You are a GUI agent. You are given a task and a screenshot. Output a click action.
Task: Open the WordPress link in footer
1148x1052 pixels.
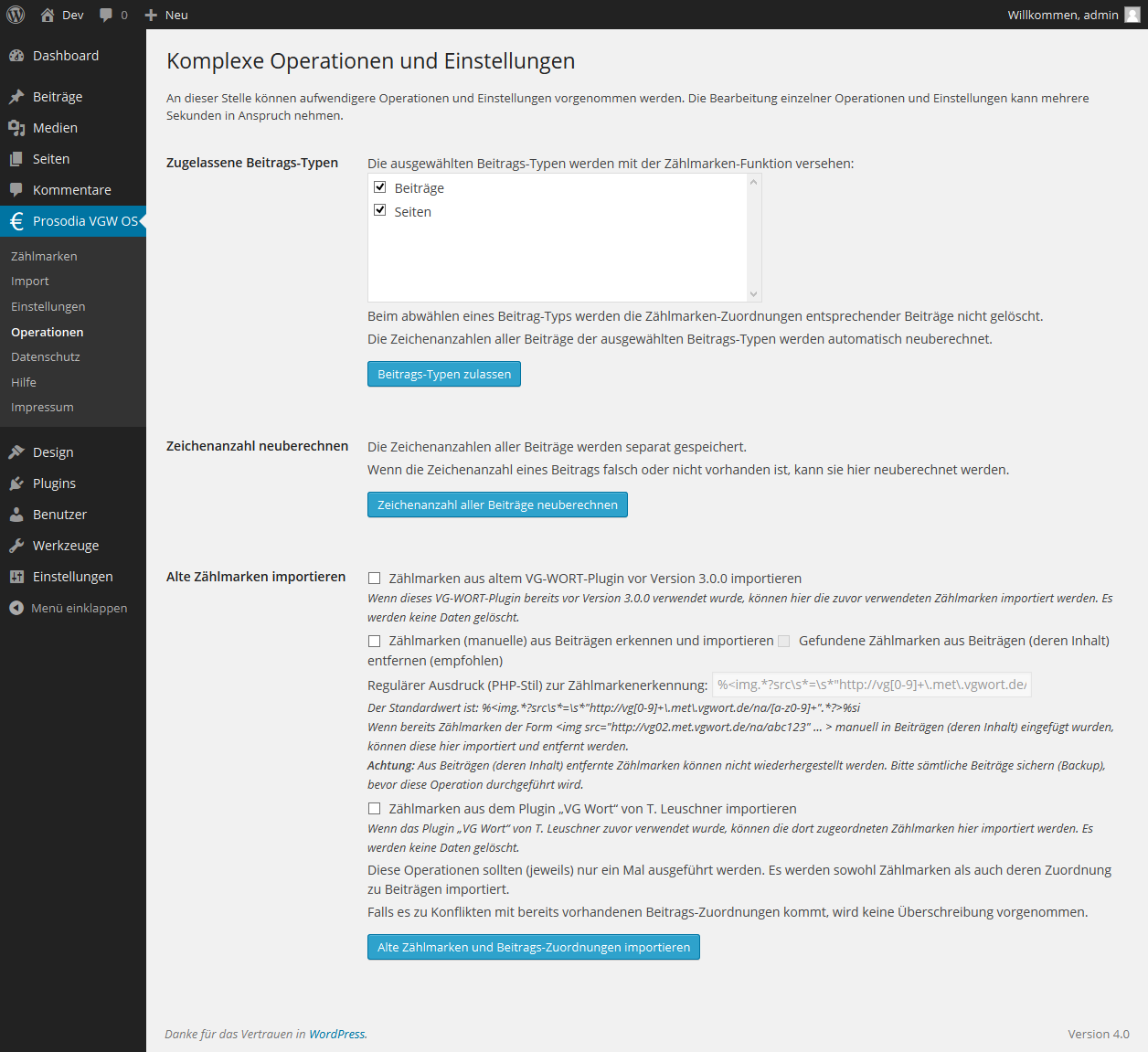(336, 1035)
